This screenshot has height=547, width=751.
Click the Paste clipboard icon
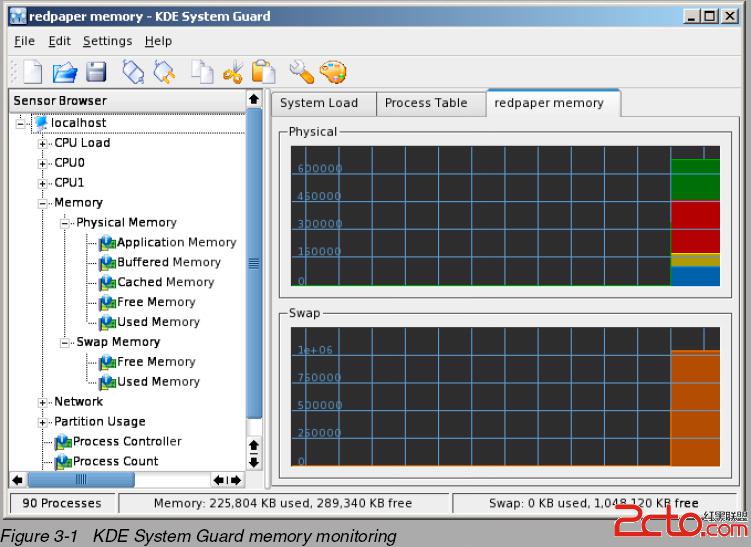tap(263, 72)
